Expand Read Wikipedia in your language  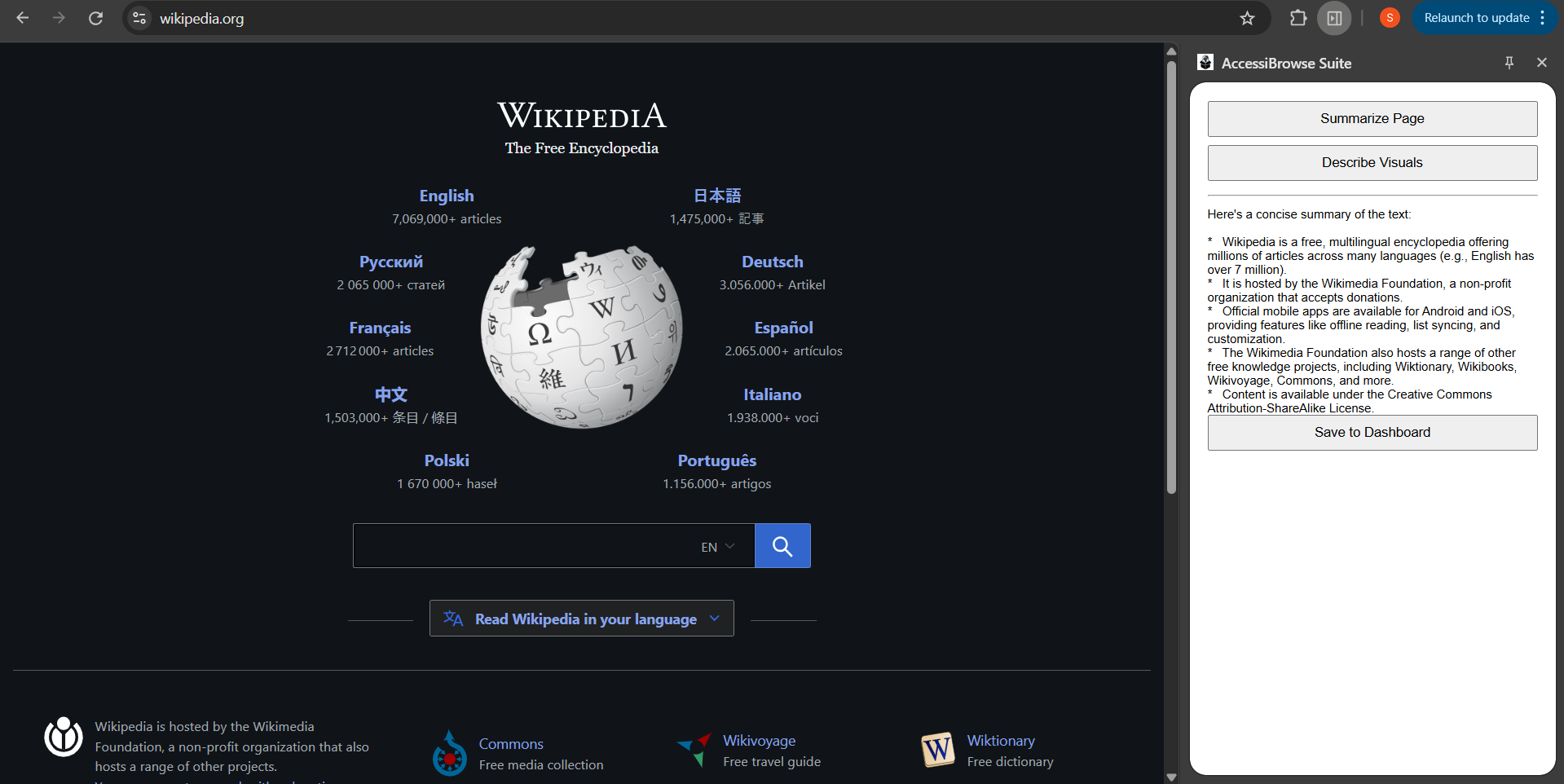point(582,619)
